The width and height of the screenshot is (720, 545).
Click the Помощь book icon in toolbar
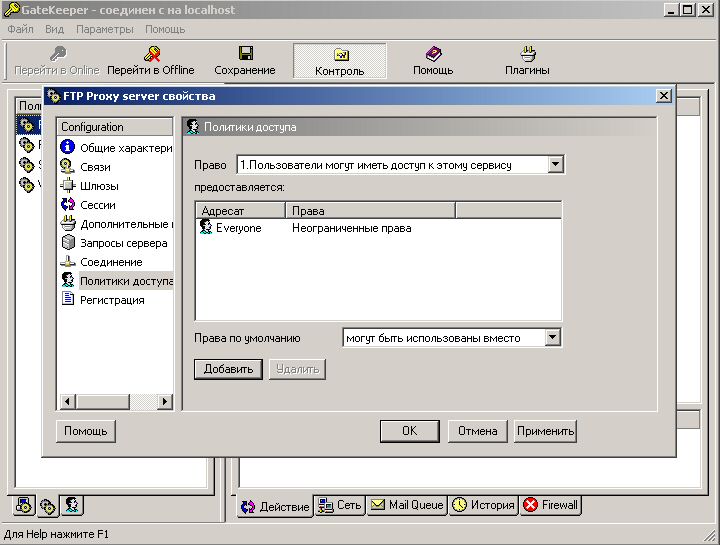pyautogui.click(x=433, y=54)
